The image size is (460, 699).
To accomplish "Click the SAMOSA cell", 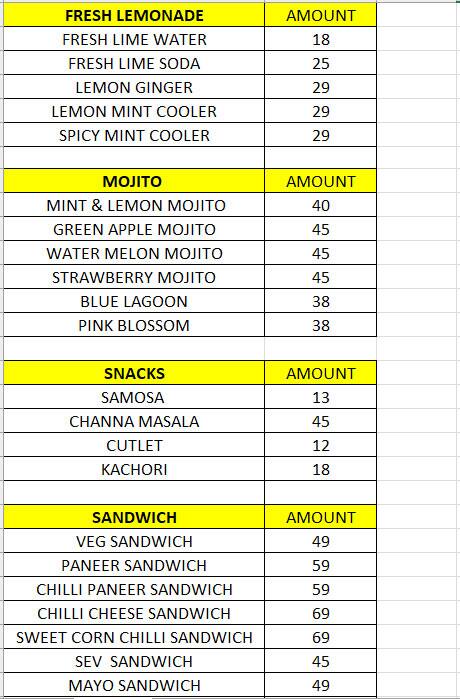I will coord(134,397).
